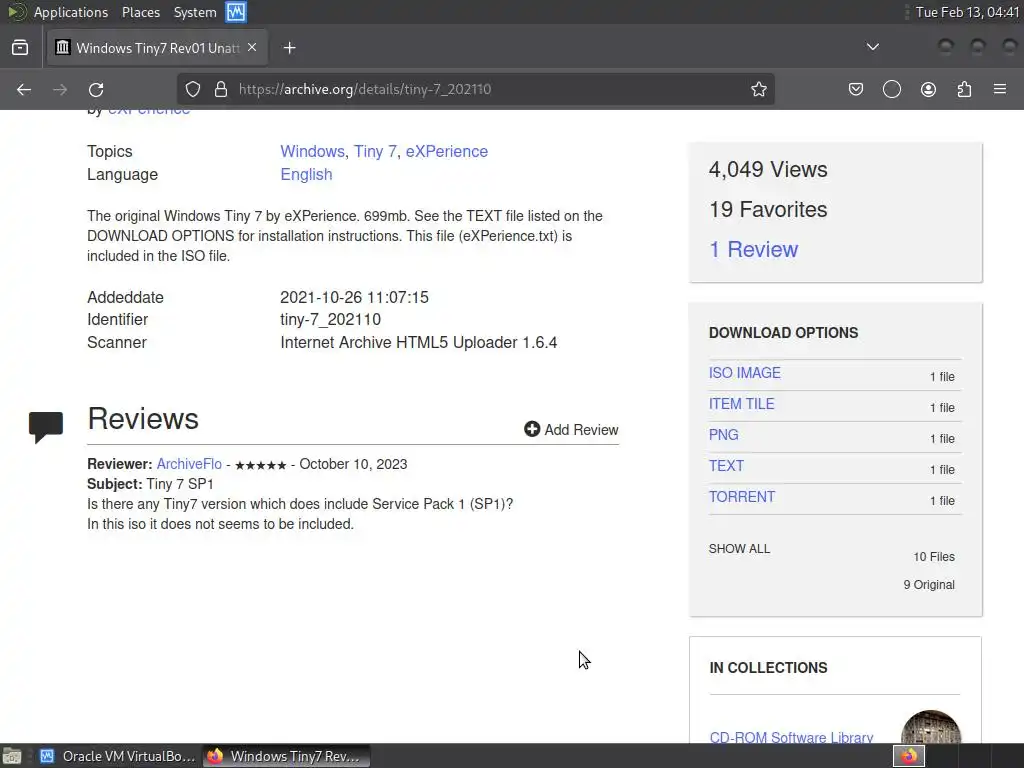
Task: Open the Tiny 7 topic link
Action: (x=375, y=152)
